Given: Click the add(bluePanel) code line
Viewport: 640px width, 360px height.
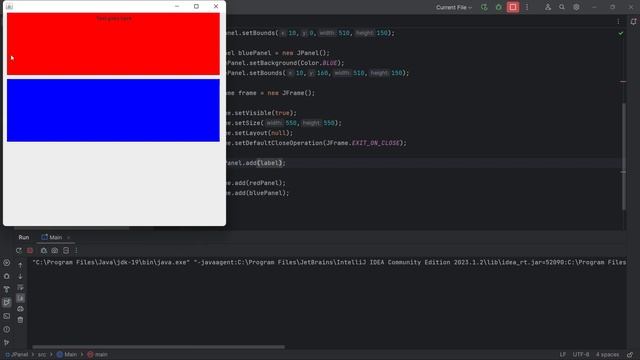Looking at the screenshot, I should click(257, 193).
